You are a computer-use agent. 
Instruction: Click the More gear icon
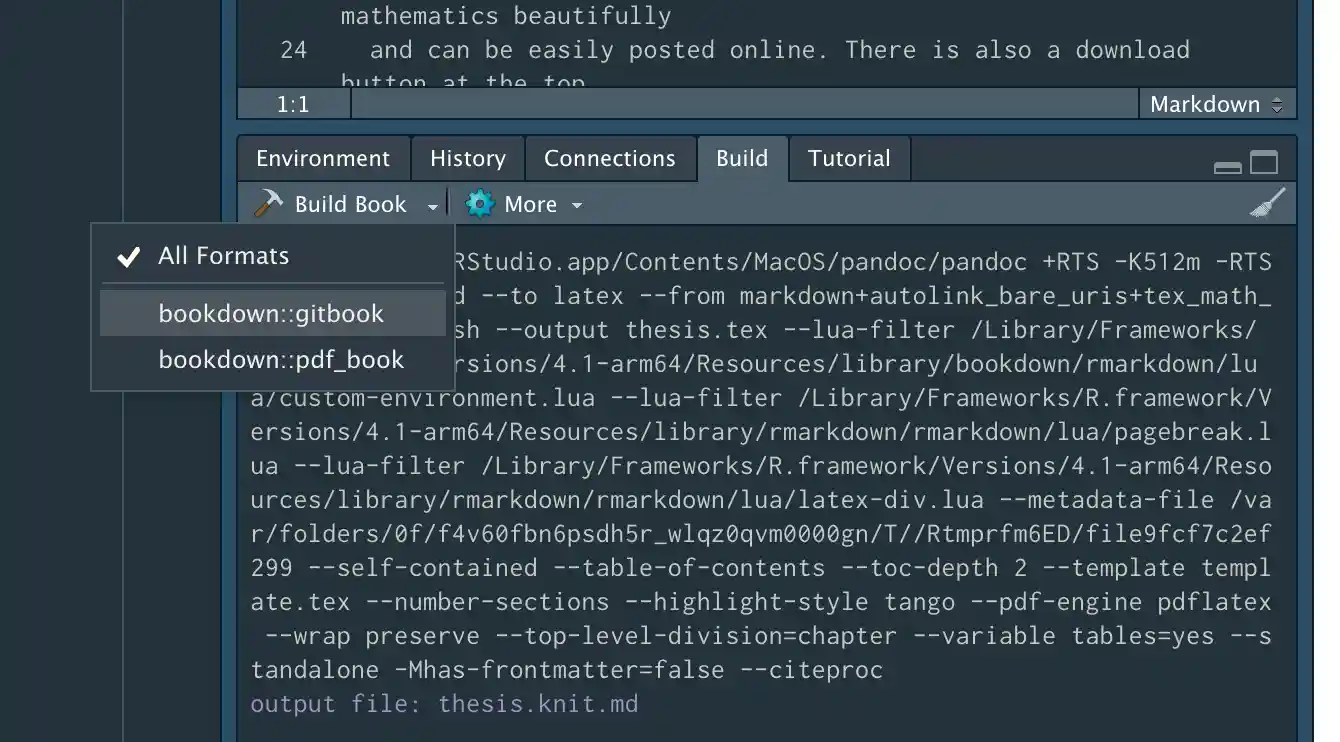click(480, 204)
